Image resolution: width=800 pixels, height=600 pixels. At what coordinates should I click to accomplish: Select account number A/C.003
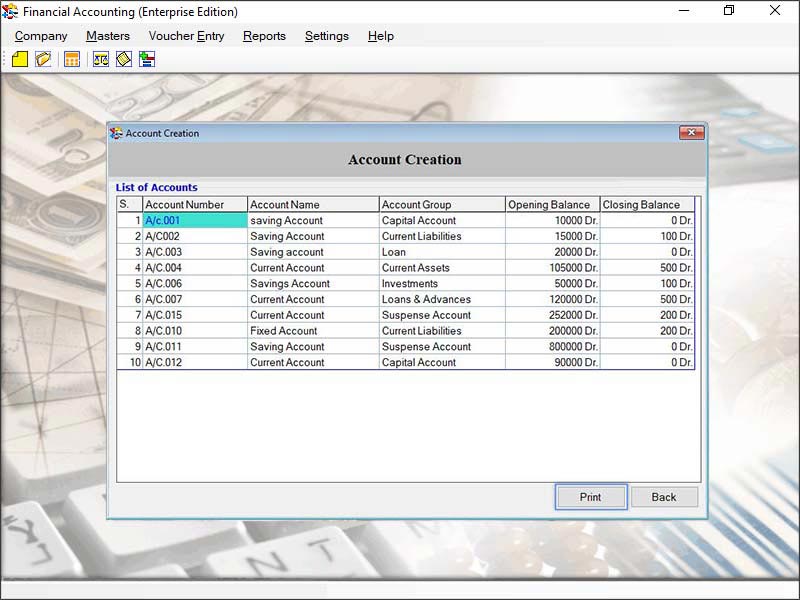pyautogui.click(x=195, y=252)
